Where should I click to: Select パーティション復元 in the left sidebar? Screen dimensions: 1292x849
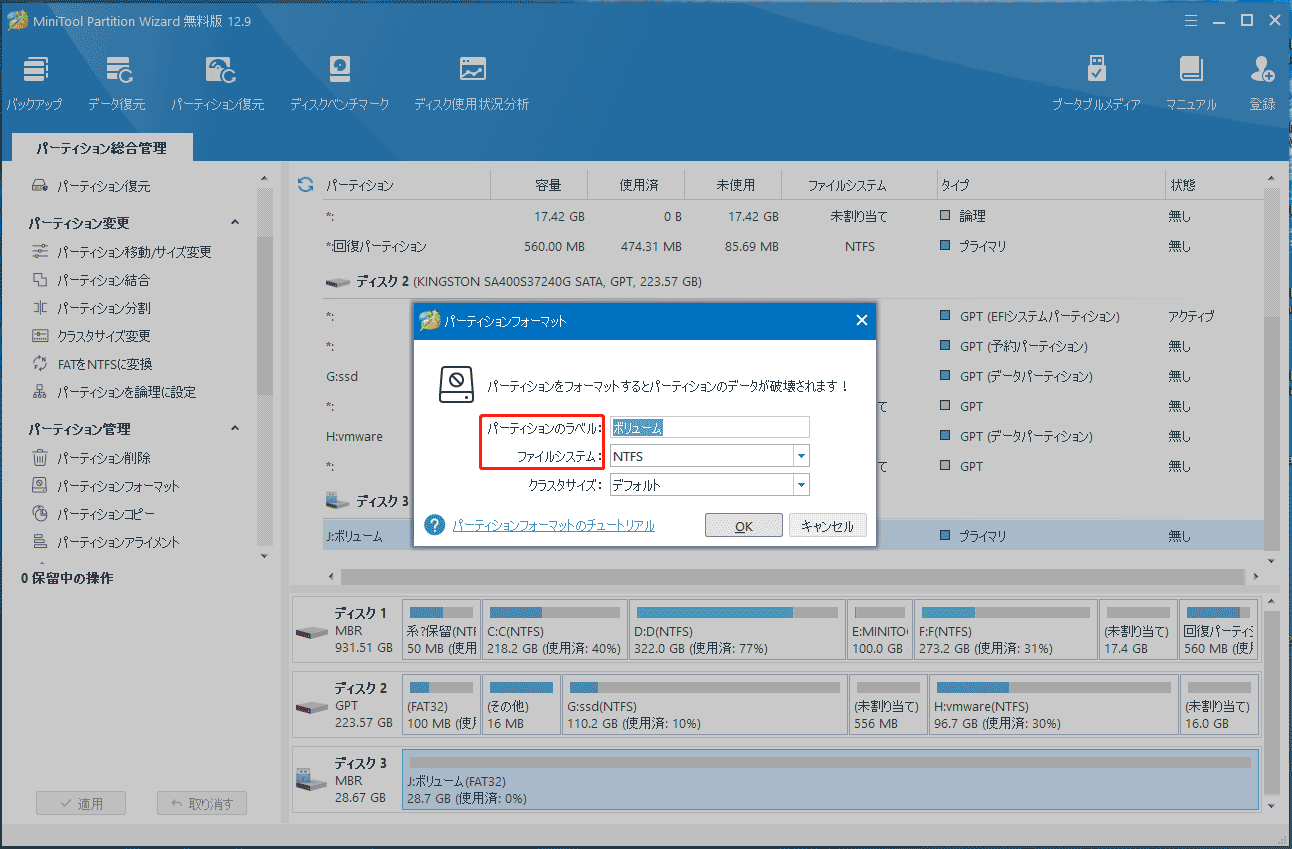click(x=104, y=186)
